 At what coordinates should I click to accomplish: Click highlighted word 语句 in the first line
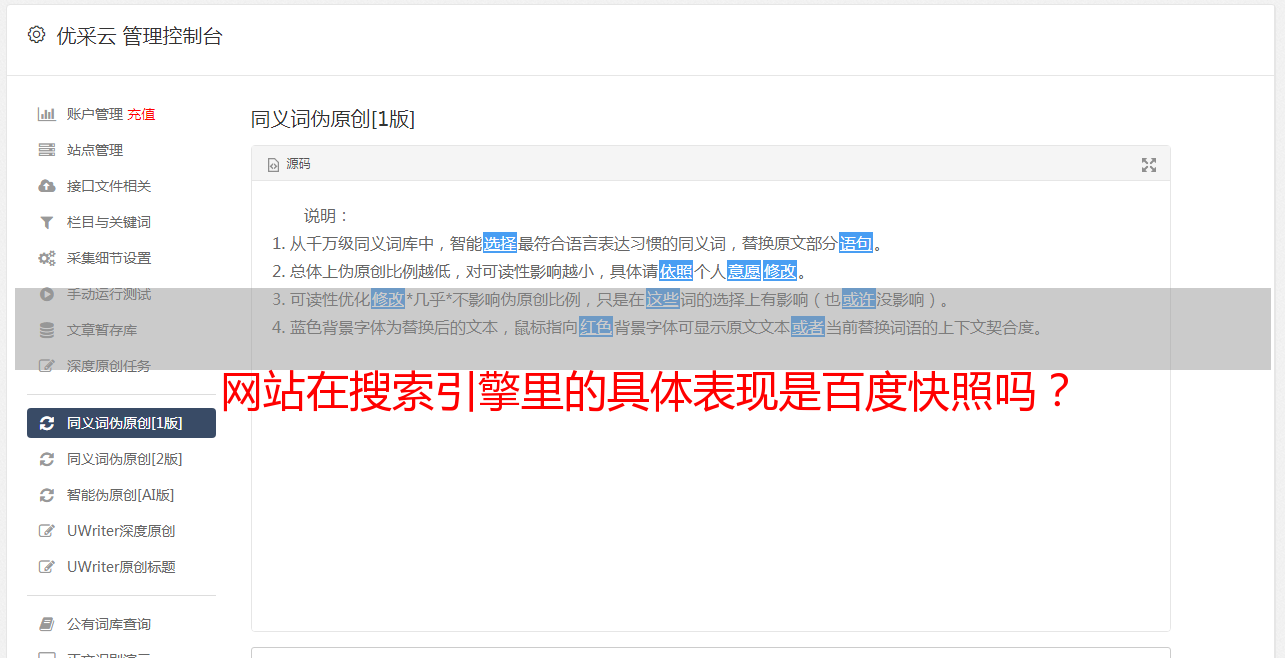856,243
